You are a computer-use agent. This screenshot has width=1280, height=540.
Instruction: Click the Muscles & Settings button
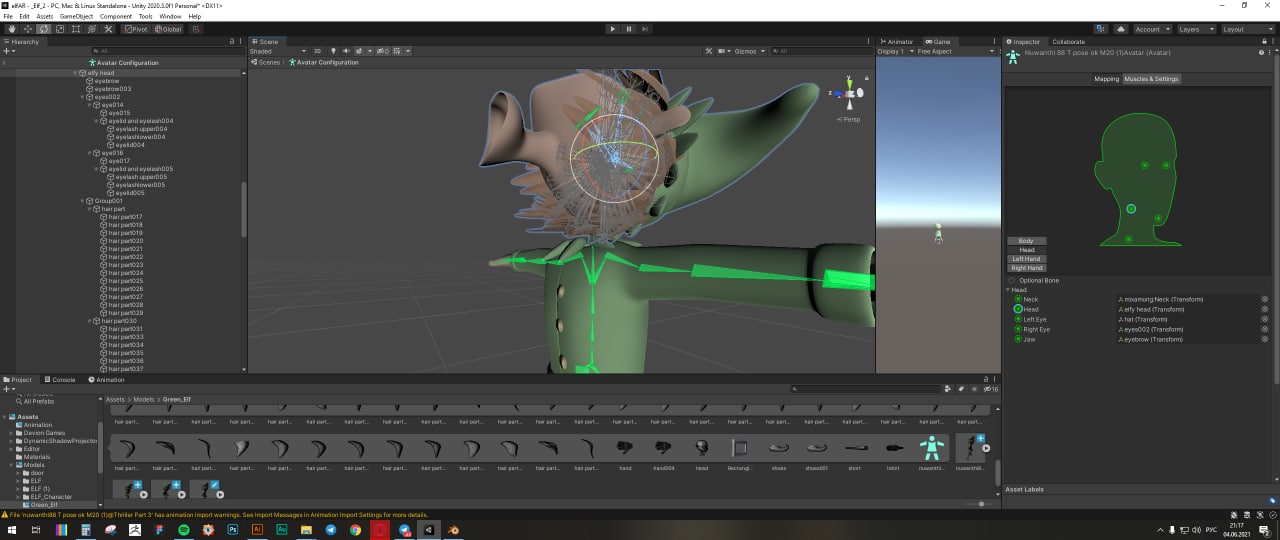[1151, 79]
